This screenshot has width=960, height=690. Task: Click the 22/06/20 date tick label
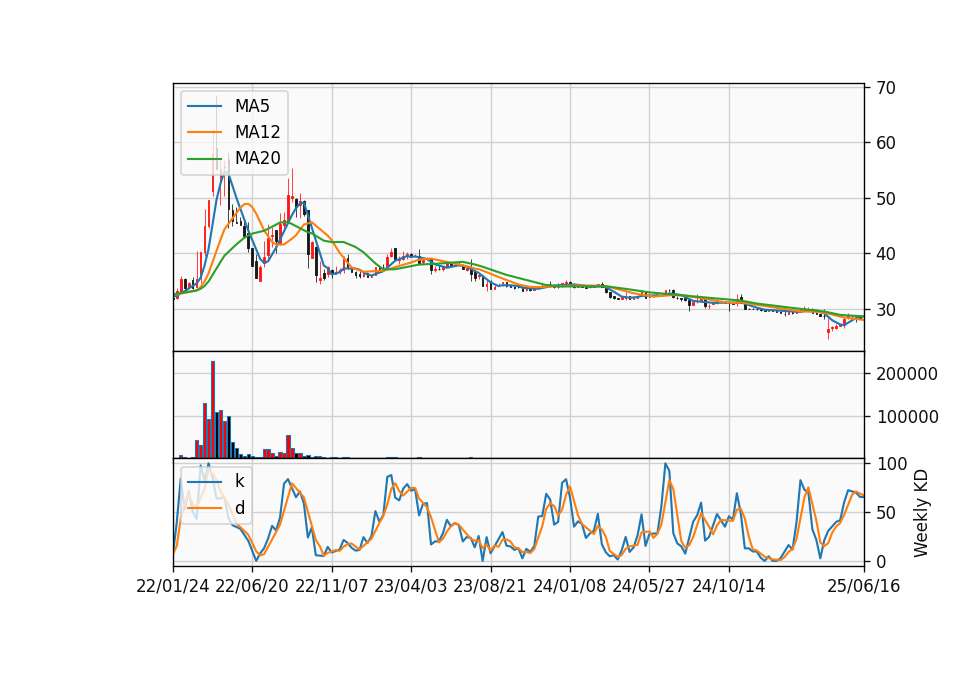click(252, 587)
